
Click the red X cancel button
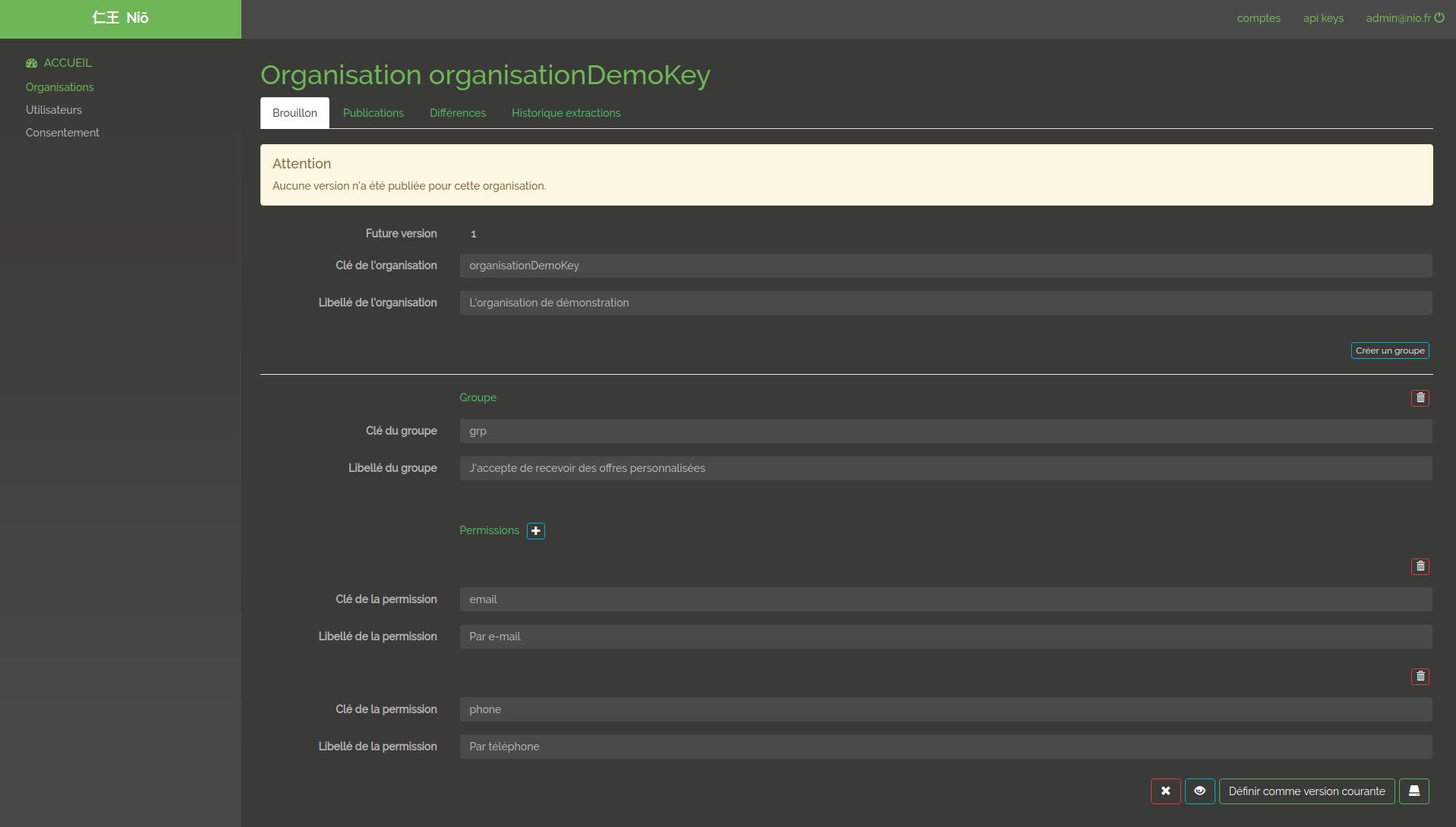(x=1165, y=791)
